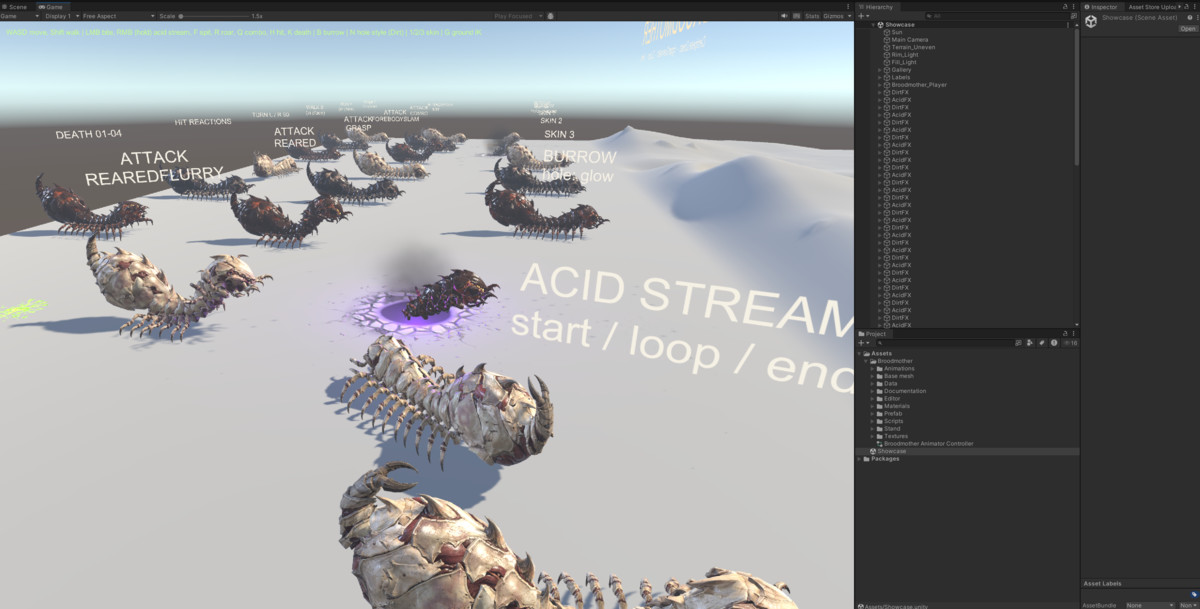Expand the Packages folder

859,459
